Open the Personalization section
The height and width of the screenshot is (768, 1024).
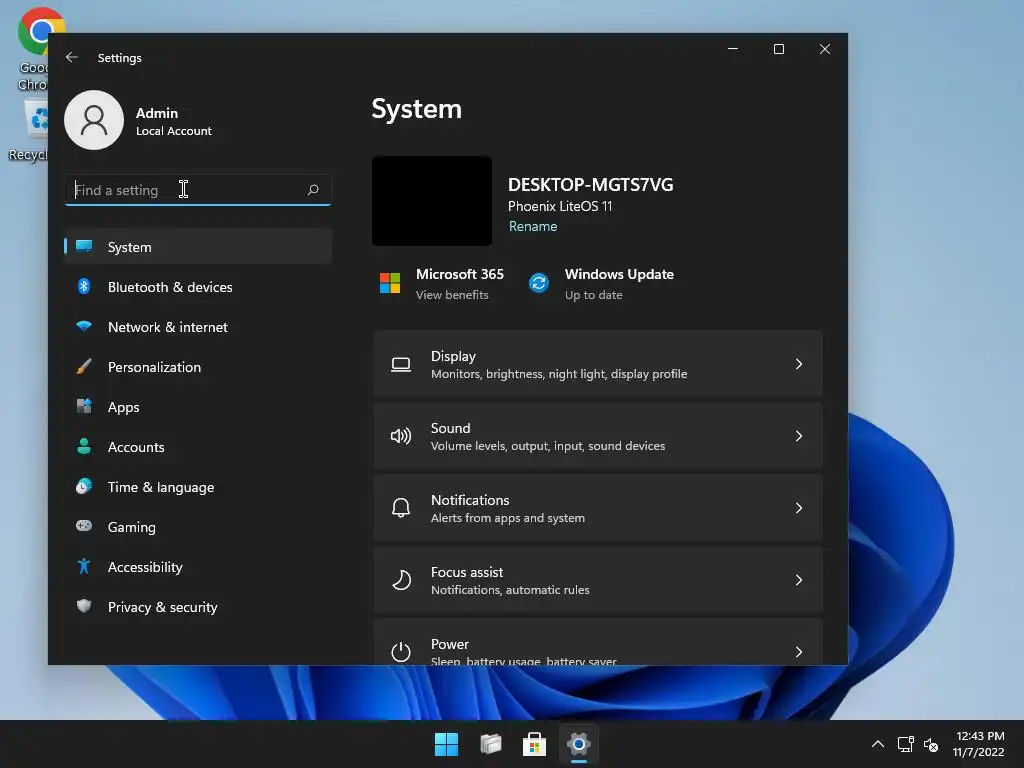(198, 366)
